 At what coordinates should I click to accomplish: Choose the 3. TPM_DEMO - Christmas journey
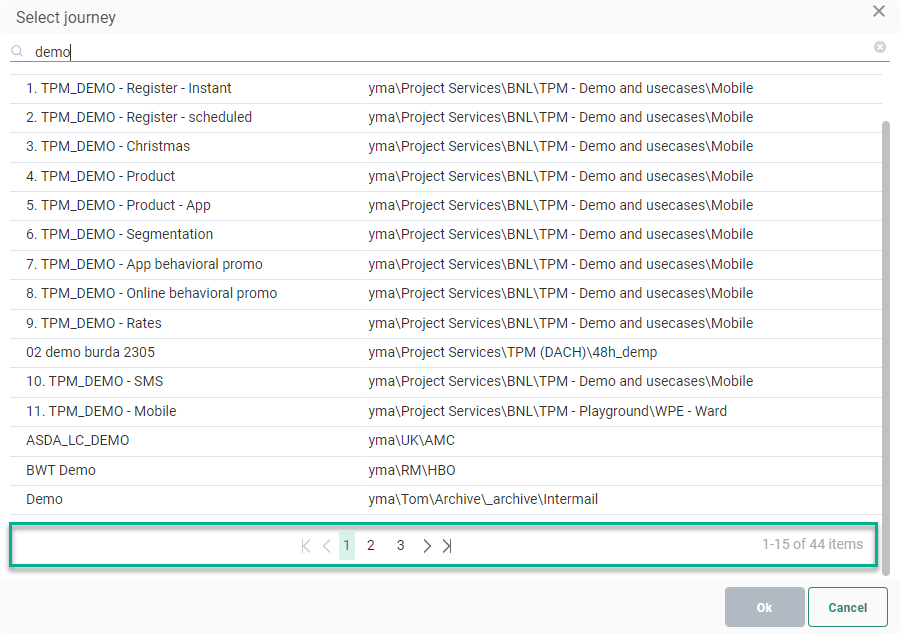(x=108, y=146)
